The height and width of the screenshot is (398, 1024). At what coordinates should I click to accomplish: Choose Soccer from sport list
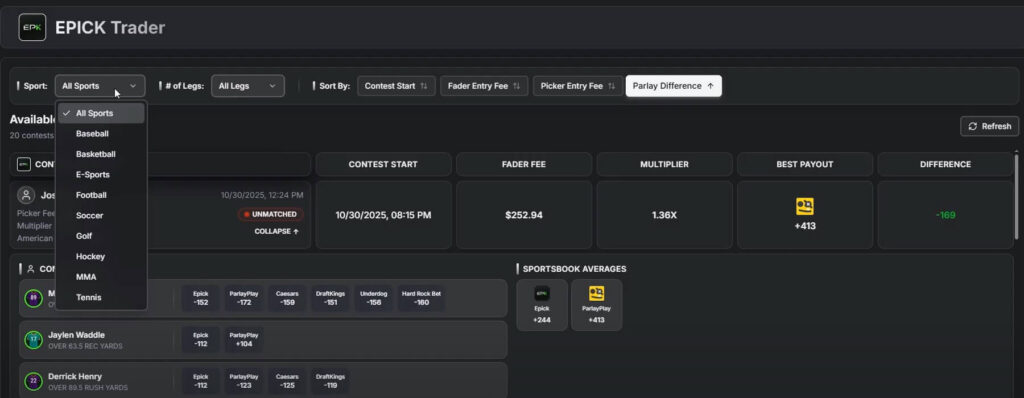point(101,215)
